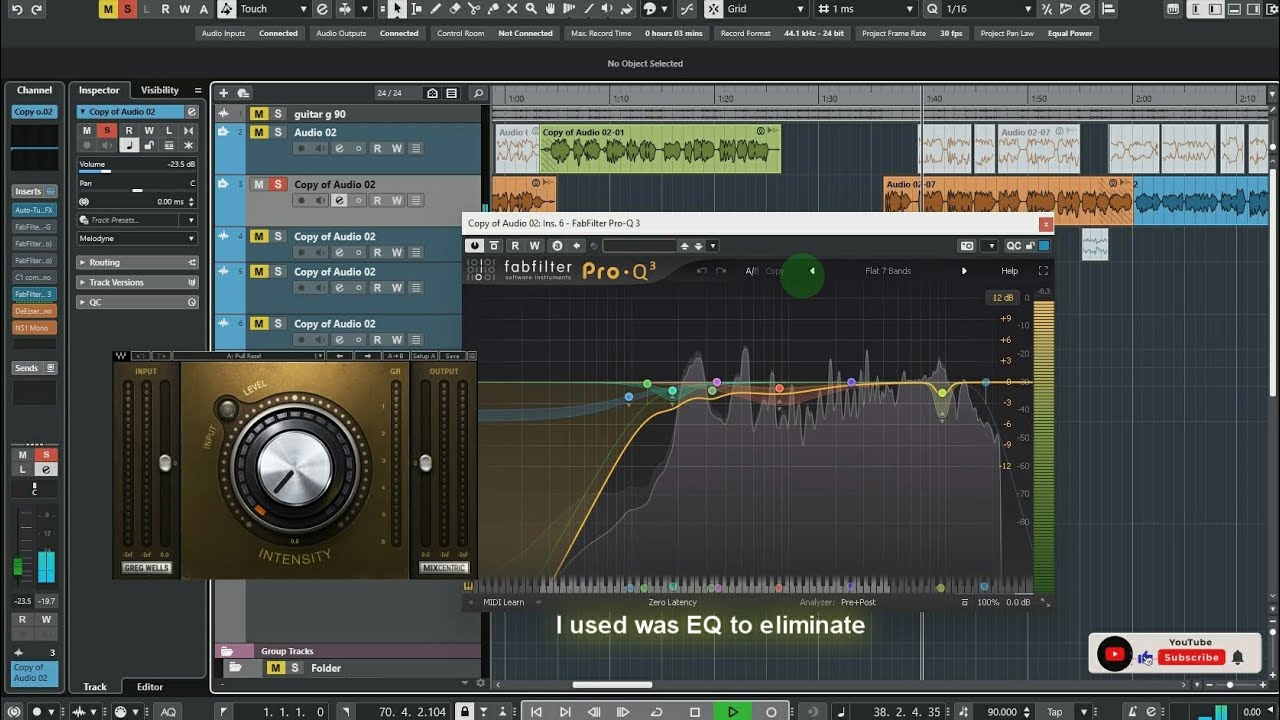1280x720 pixels.
Task: Switch to the Editor tab at bottom
Action: 150,687
